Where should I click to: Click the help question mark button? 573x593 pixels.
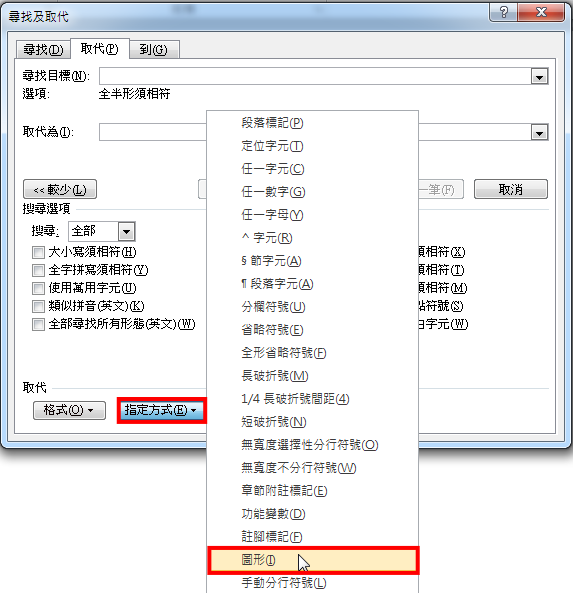(x=503, y=12)
